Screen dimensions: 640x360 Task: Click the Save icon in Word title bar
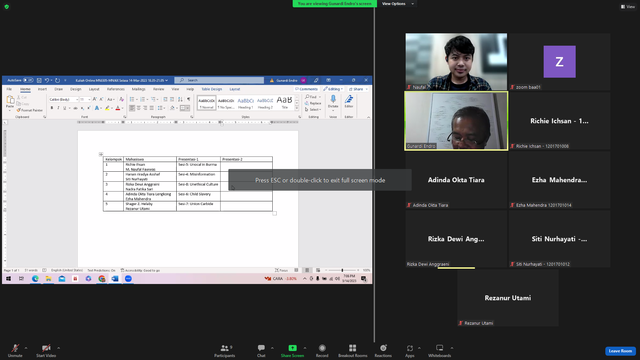point(39,80)
